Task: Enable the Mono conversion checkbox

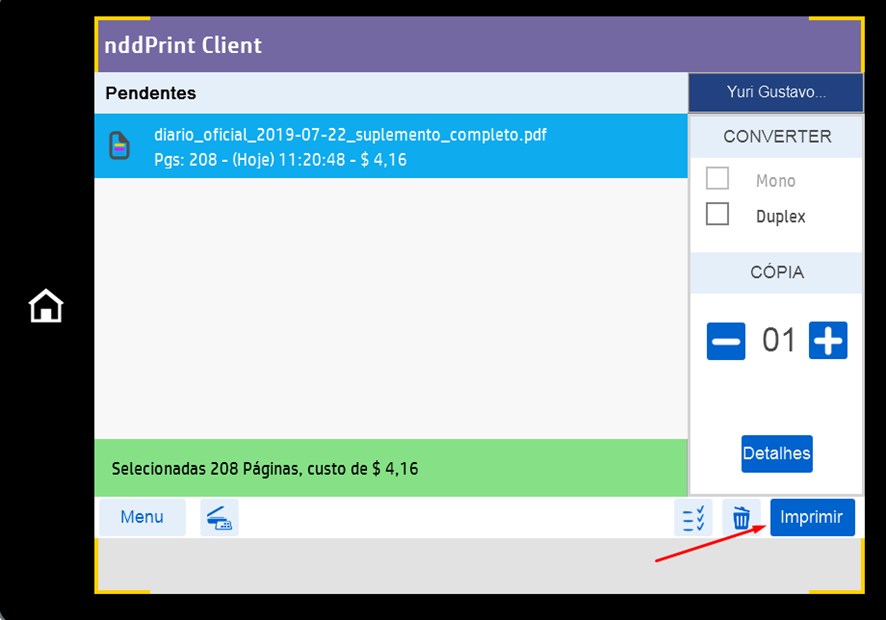Action: point(717,179)
